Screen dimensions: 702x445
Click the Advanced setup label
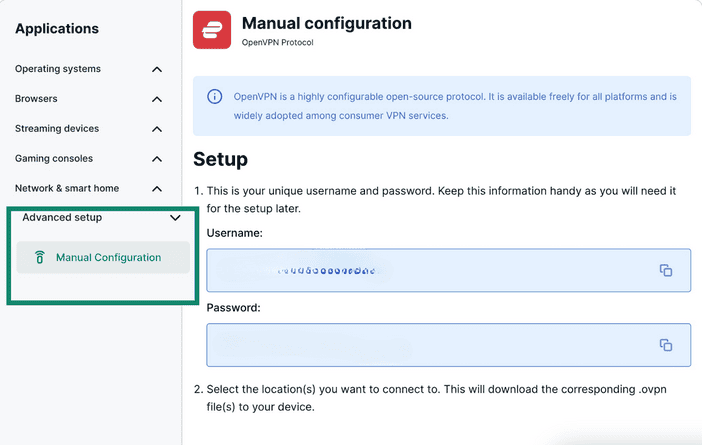pos(62,217)
